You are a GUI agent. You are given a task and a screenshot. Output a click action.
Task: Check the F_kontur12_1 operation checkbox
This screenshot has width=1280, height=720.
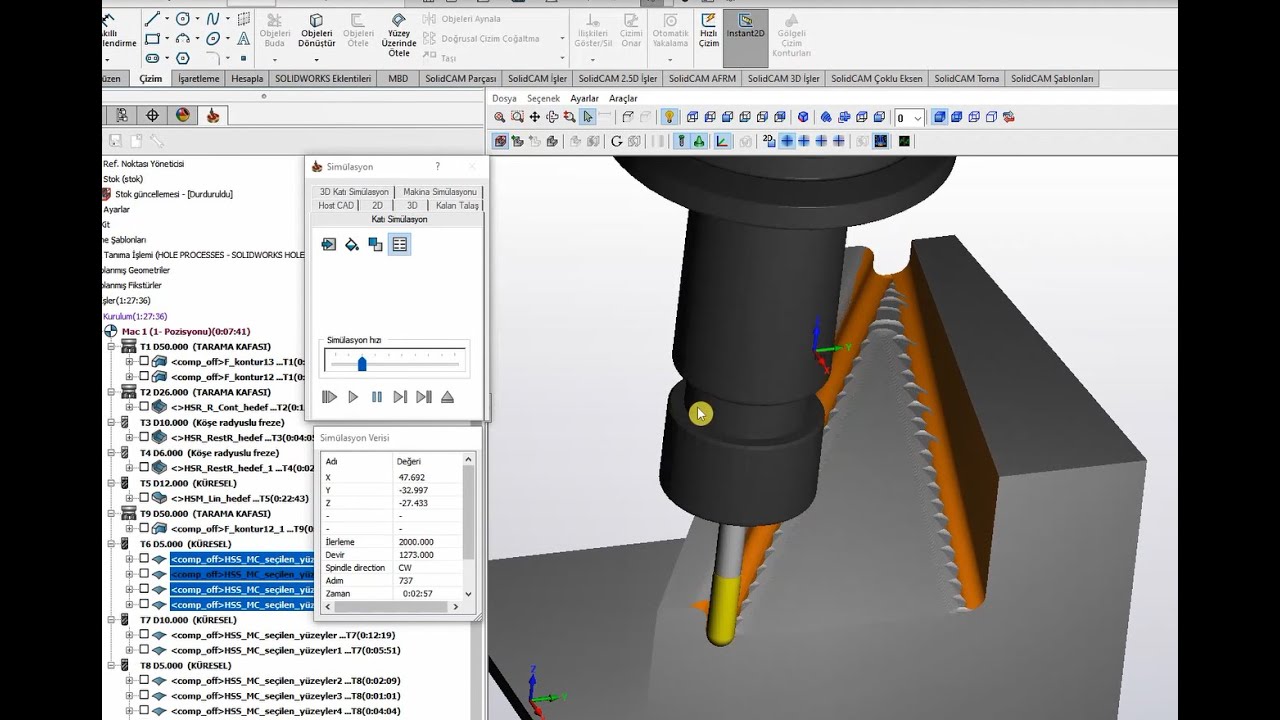tap(144, 529)
